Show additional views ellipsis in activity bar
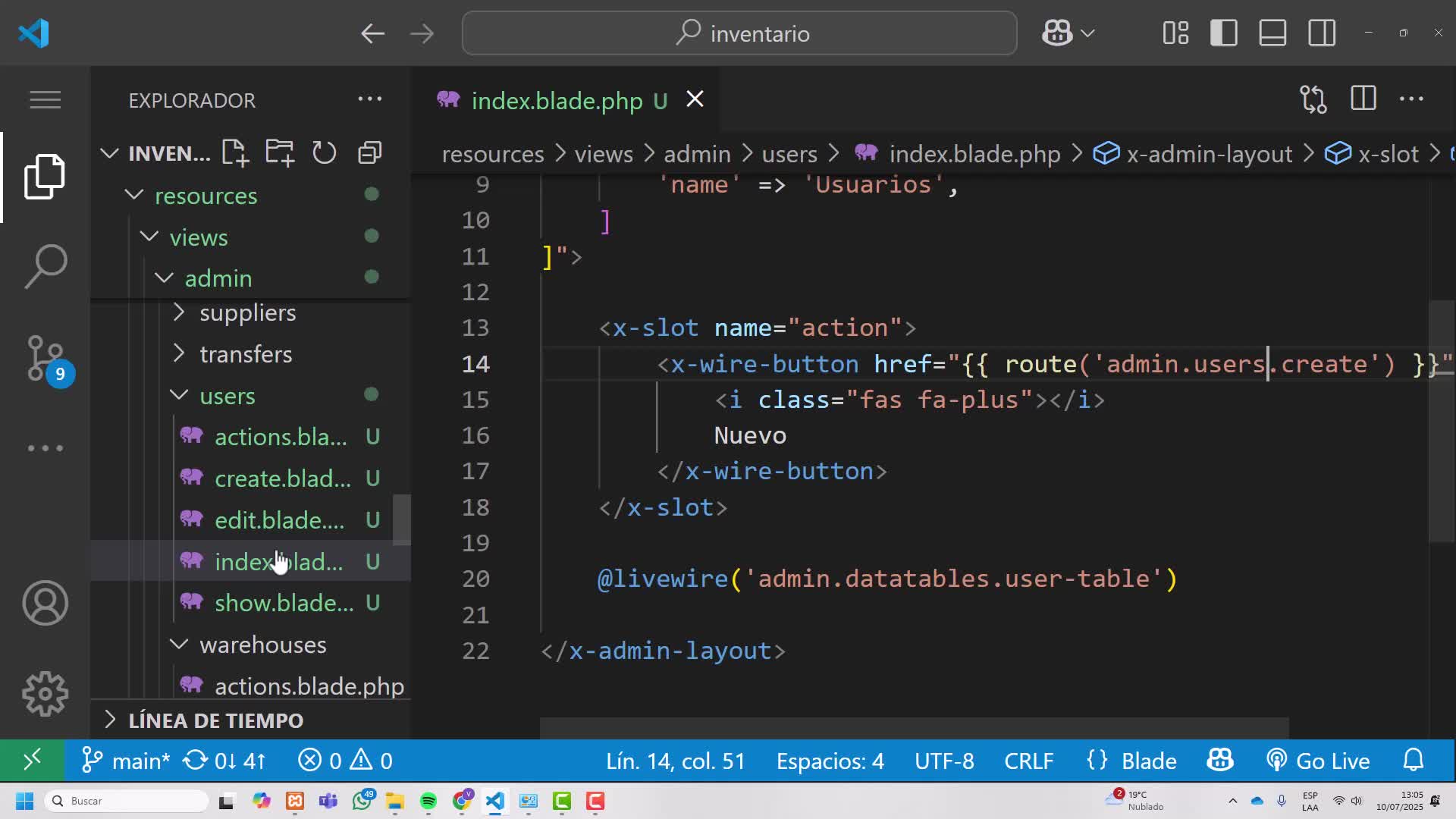Image resolution: width=1456 pixels, height=819 pixels. tap(45, 448)
